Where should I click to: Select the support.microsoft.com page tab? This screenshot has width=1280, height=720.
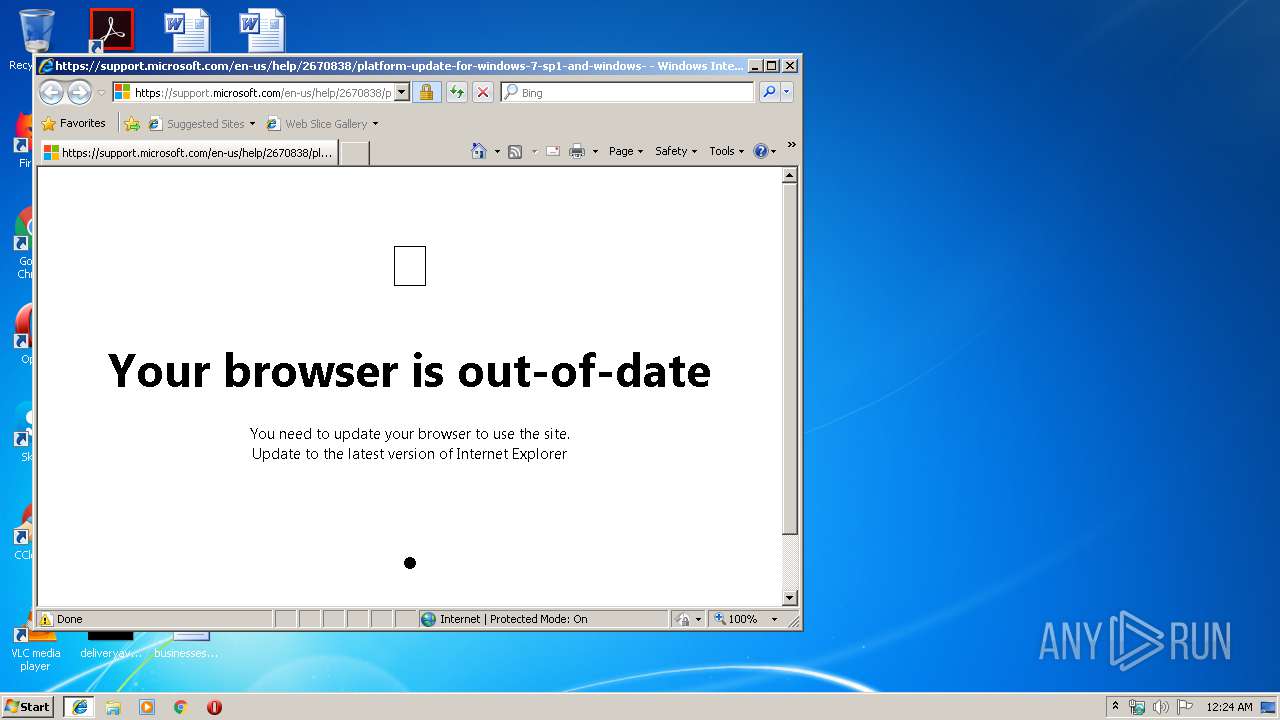[188, 153]
